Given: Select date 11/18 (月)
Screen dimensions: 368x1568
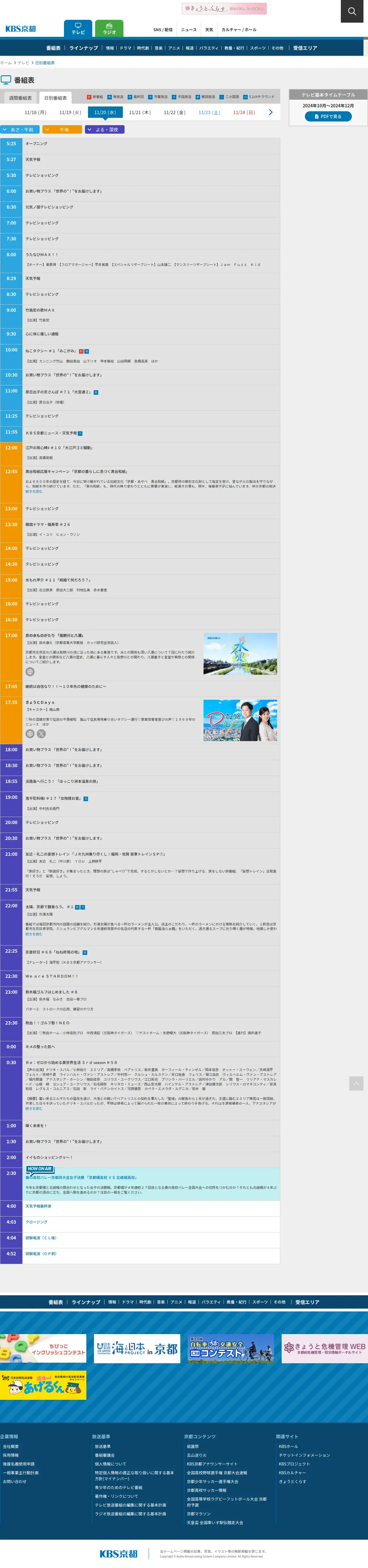Looking at the screenshot, I should 35,113.
